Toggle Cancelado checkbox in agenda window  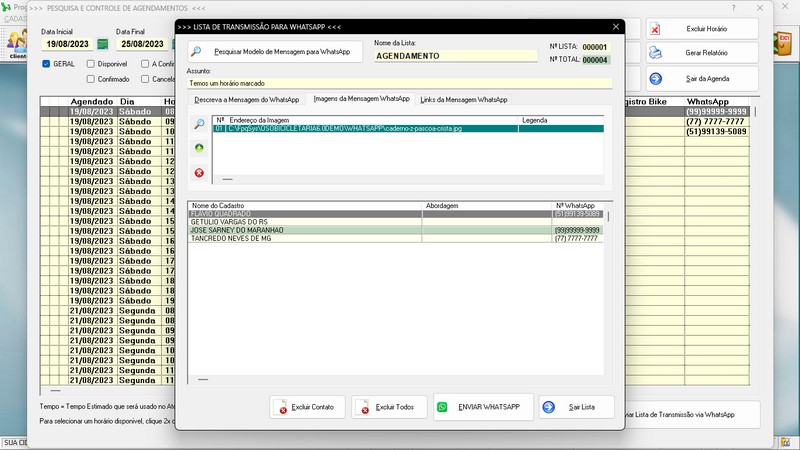click(145, 79)
